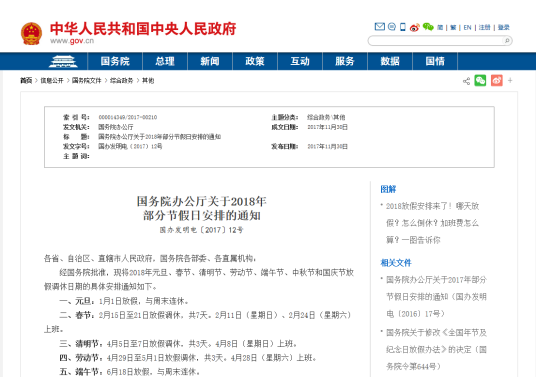Click the 相关文件 sidebar heading
Image resolution: width=536 pixels, height=377 pixels.
pyautogui.click(x=396, y=263)
